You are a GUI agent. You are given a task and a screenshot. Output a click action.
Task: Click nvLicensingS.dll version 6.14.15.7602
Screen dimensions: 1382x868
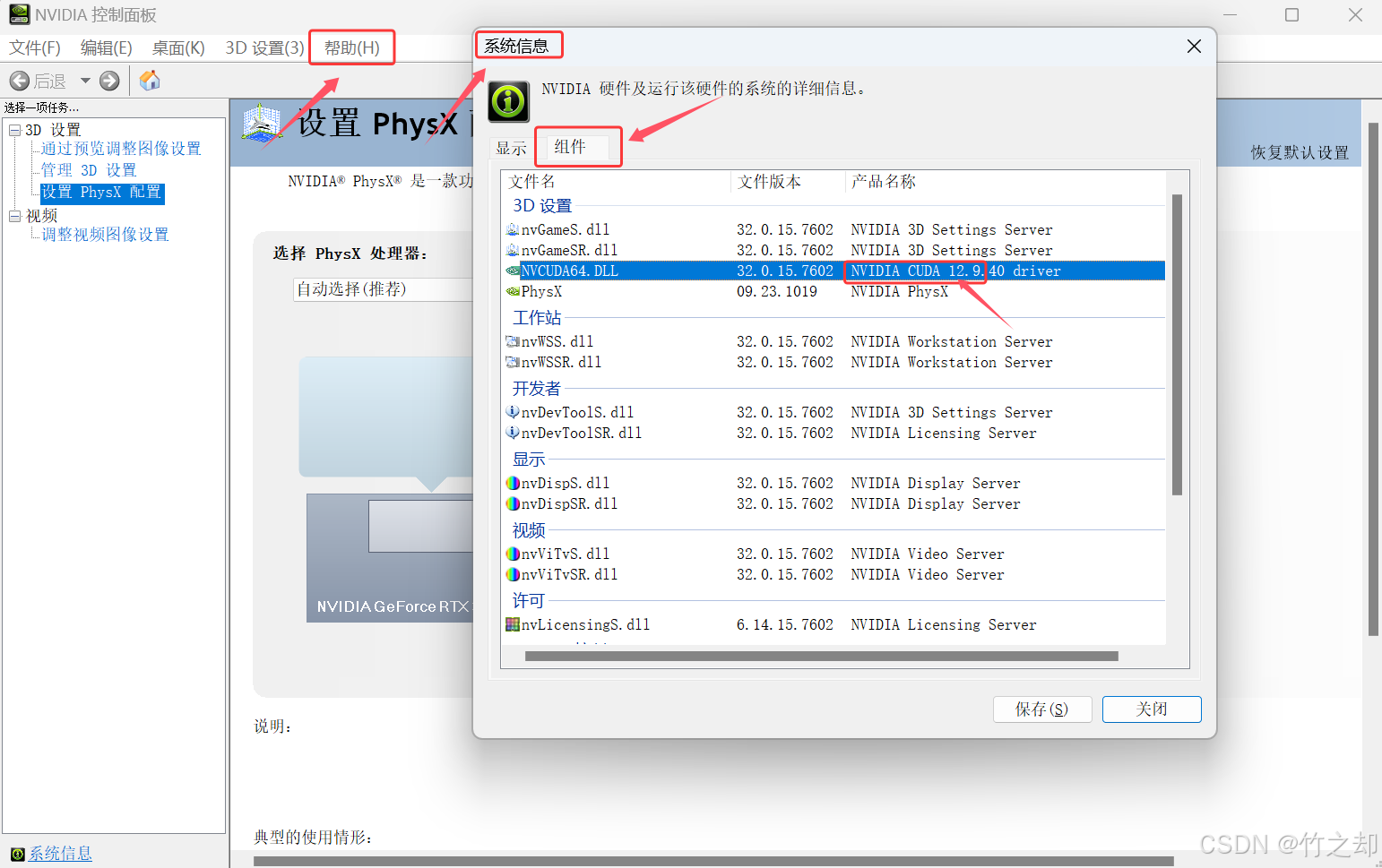pyautogui.click(x=785, y=624)
